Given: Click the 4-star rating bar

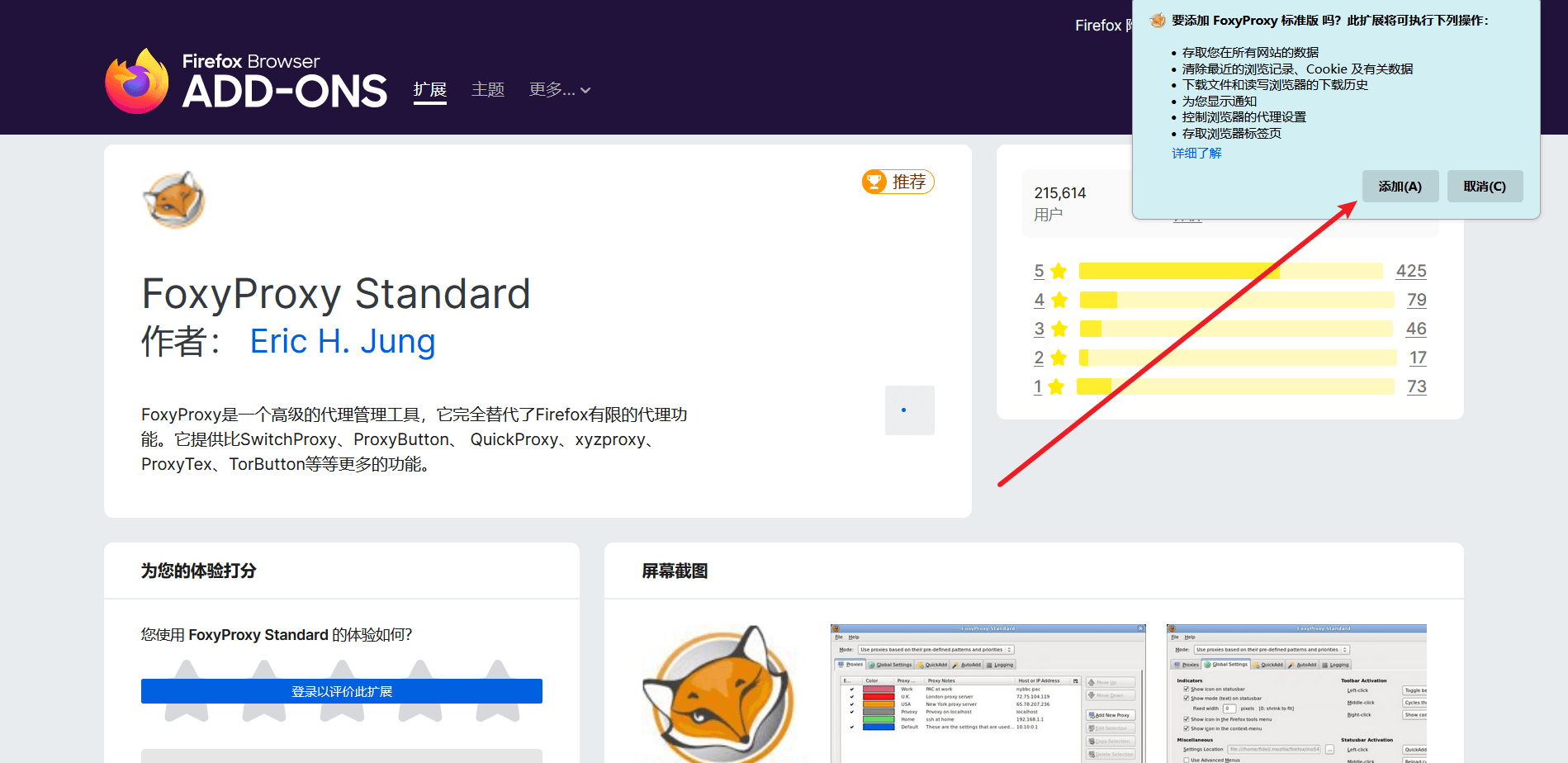Looking at the screenshot, I should [x=1237, y=300].
